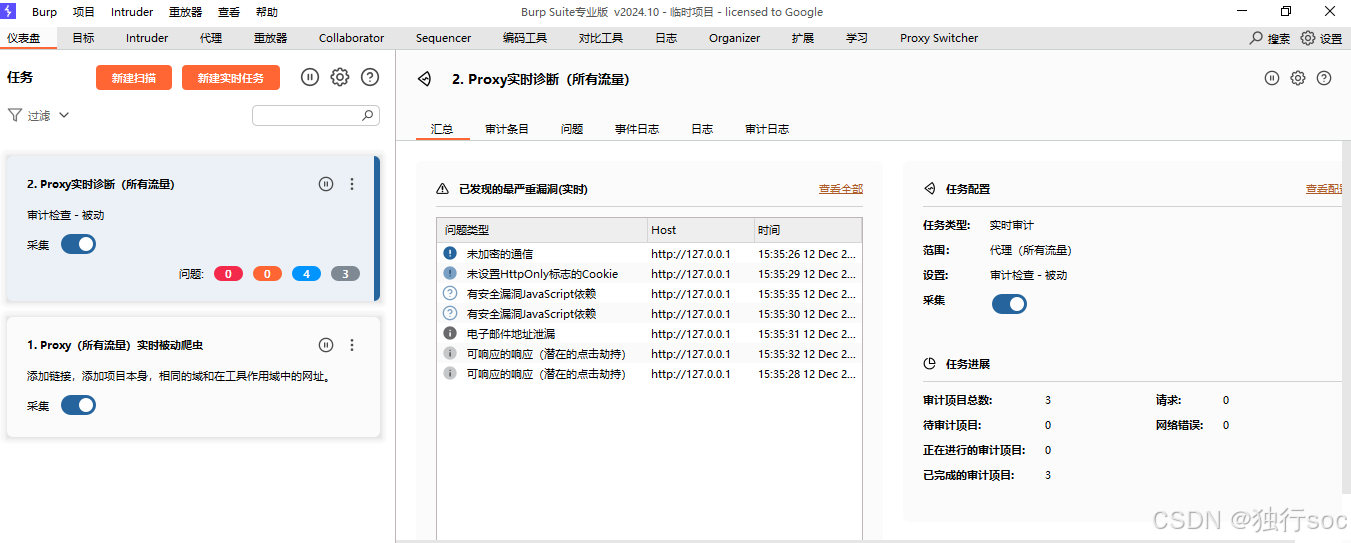Screen dimensions: 1351x543
Task: Click the 新建扫描 button
Action: 134,77
